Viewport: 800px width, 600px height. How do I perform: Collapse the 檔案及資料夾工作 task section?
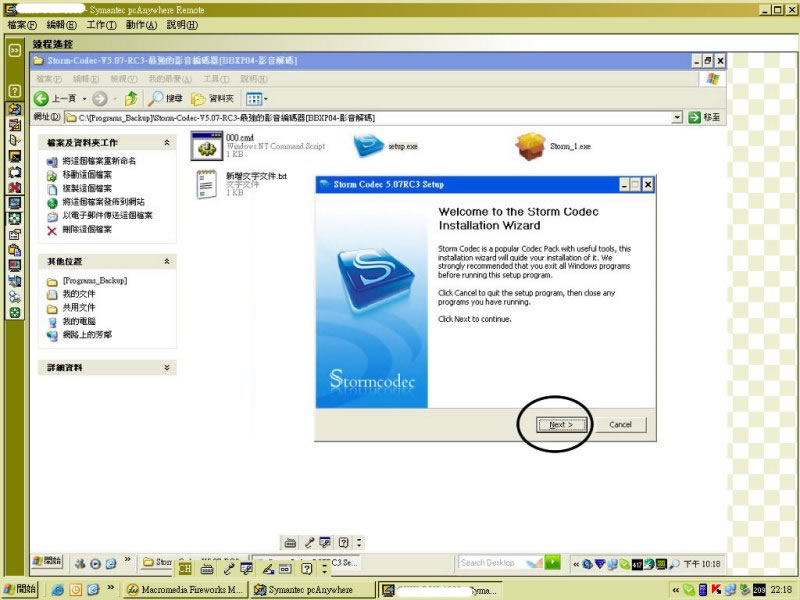pyautogui.click(x=167, y=143)
